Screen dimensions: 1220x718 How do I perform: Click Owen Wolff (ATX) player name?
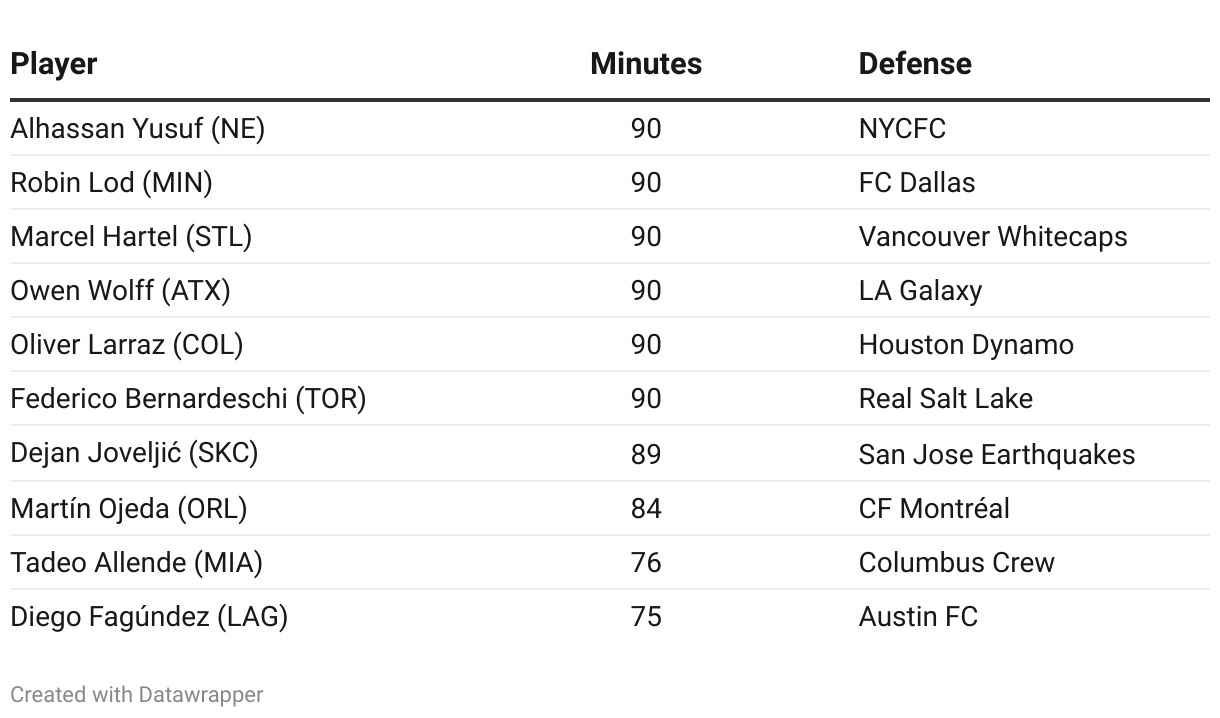[120, 291]
